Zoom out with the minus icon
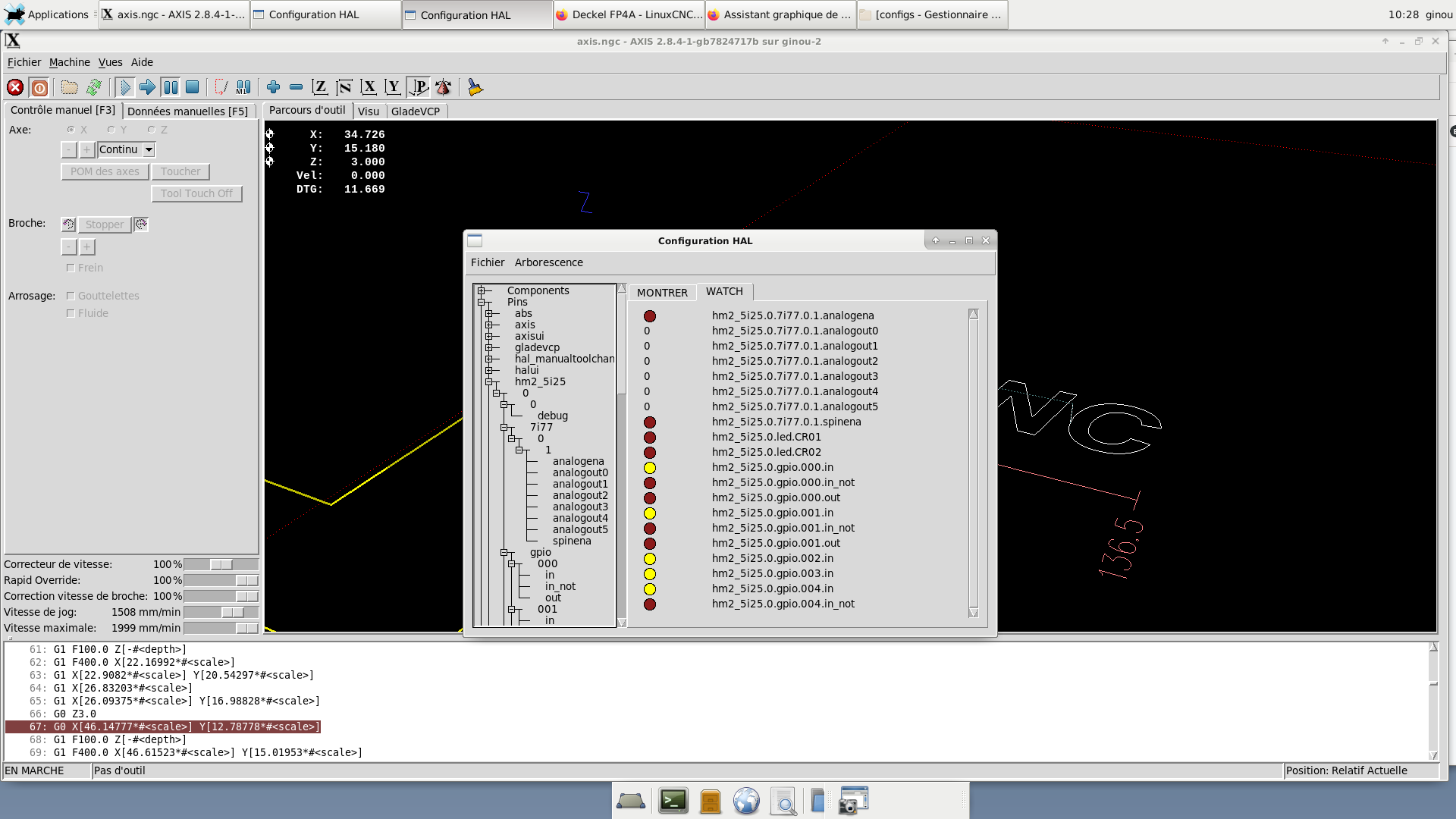The image size is (1456, 819). (297, 88)
